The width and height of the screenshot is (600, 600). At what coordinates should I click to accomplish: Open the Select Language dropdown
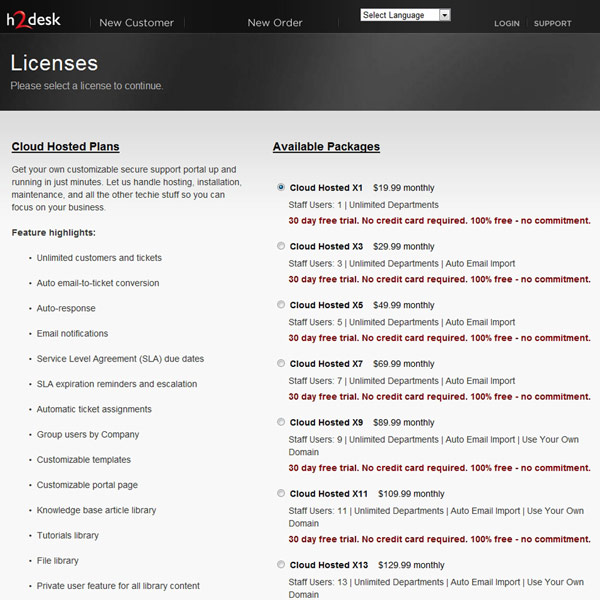[x=399, y=15]
